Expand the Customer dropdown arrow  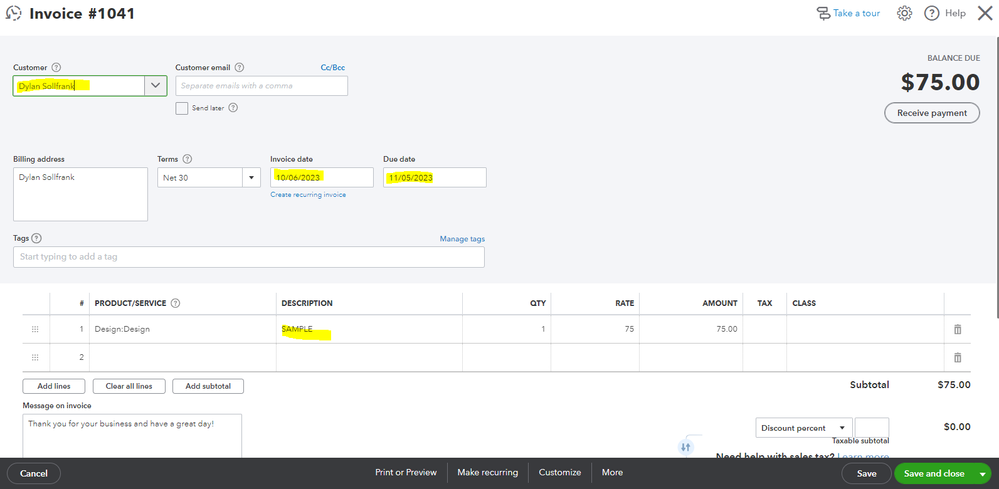(x=155, y=86)
